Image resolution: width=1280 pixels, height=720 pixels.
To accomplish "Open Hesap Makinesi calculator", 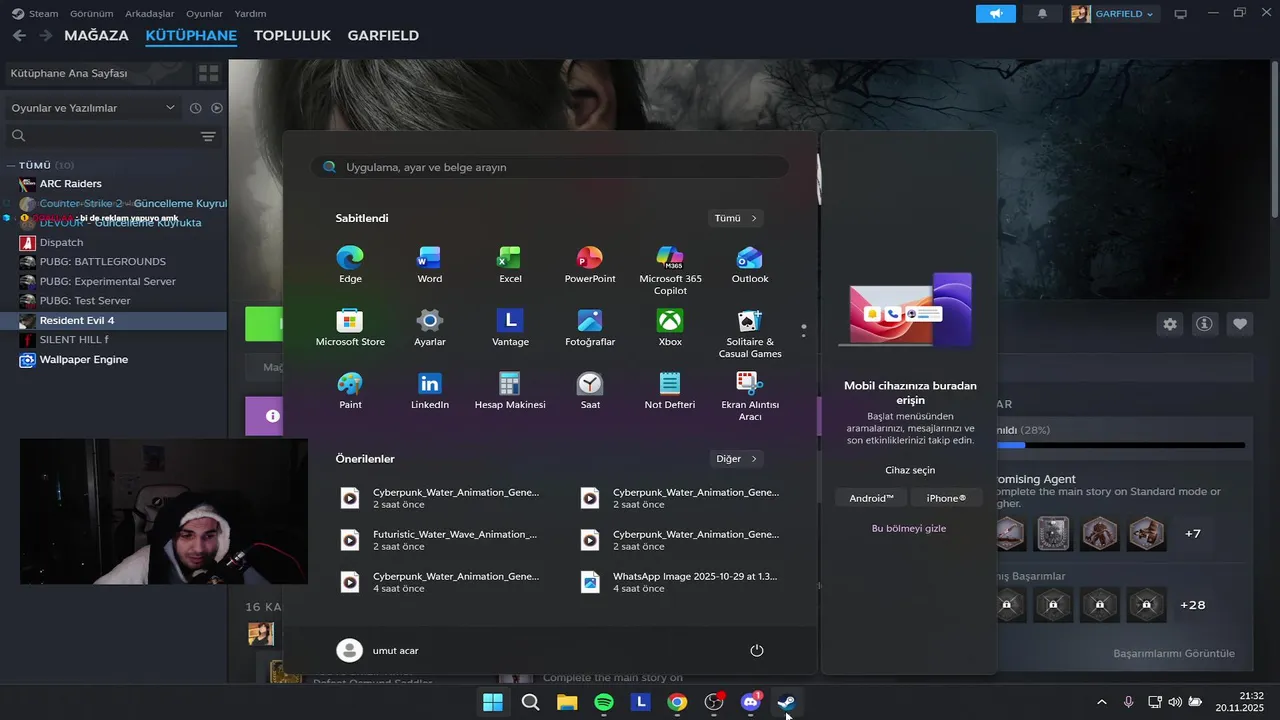I will point(510,391).
